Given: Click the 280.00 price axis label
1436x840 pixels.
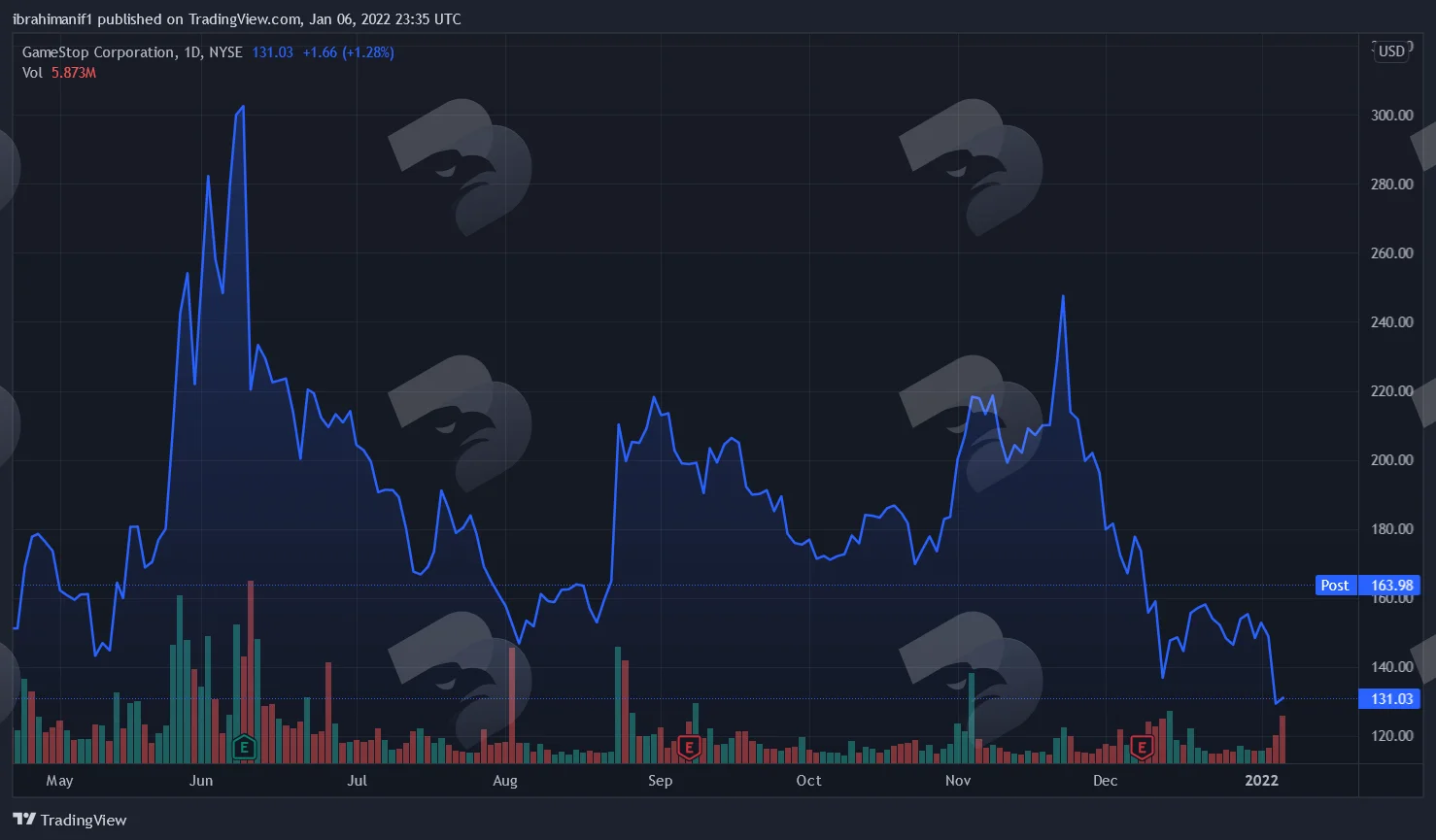Looking at the screenshot, I should [x=1391, y=184].
